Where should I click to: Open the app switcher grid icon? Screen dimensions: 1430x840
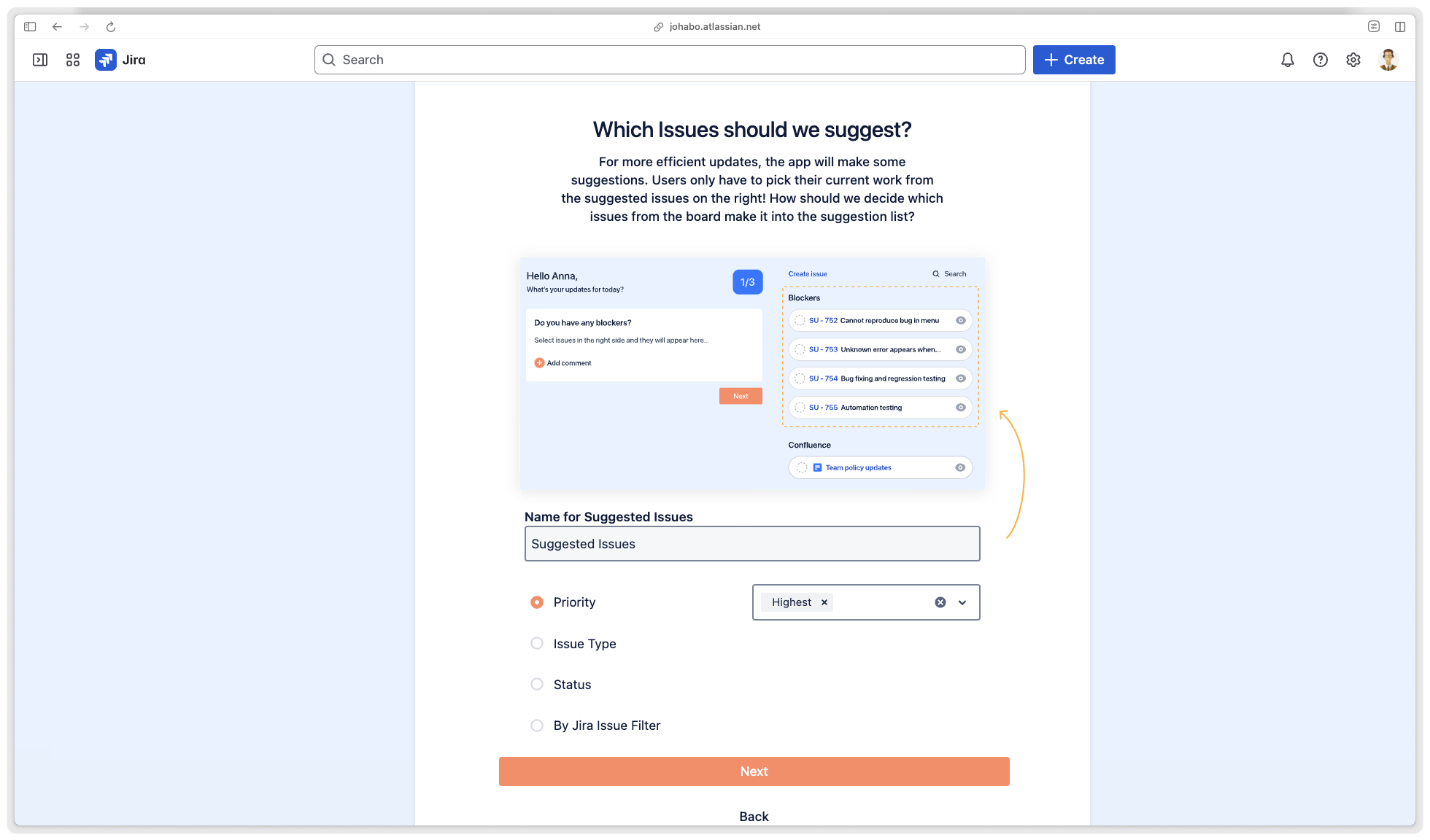[73, 60]
